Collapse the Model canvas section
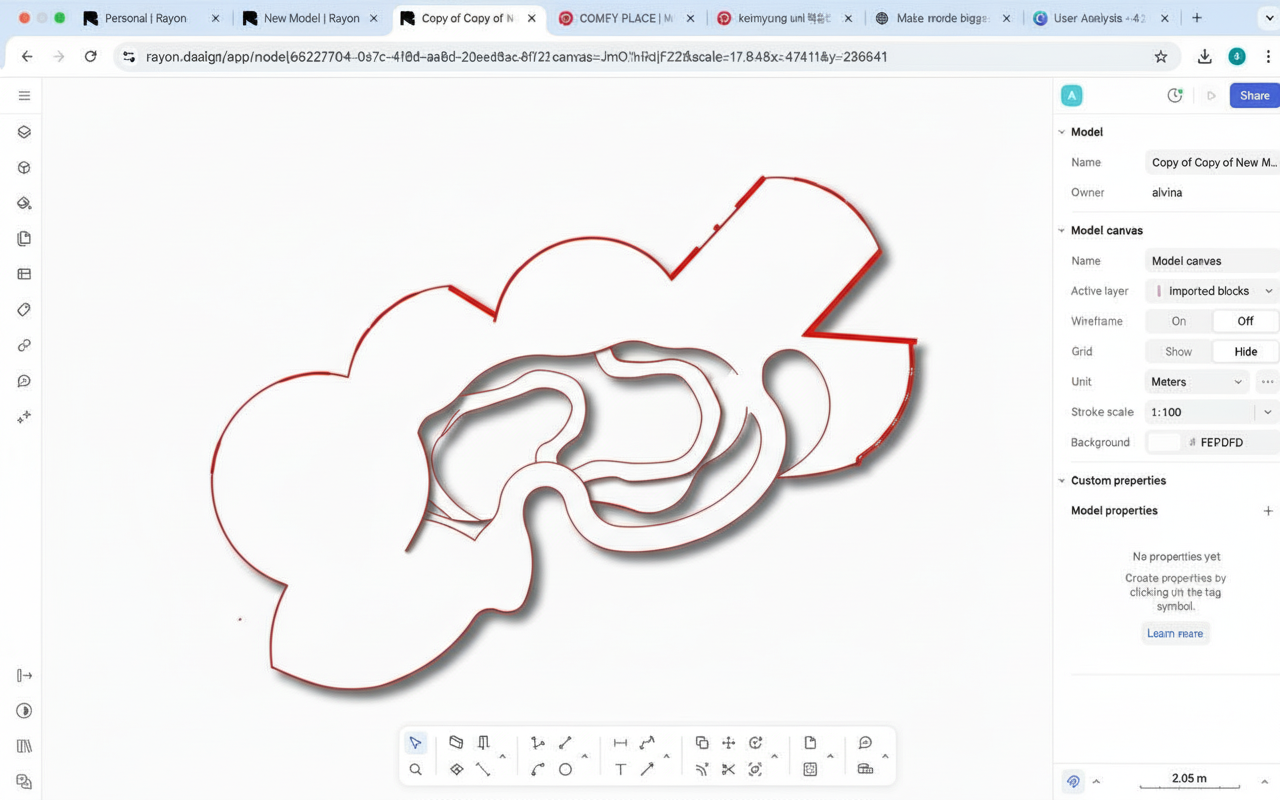The image size is (1280, 800). [1062, 230]
